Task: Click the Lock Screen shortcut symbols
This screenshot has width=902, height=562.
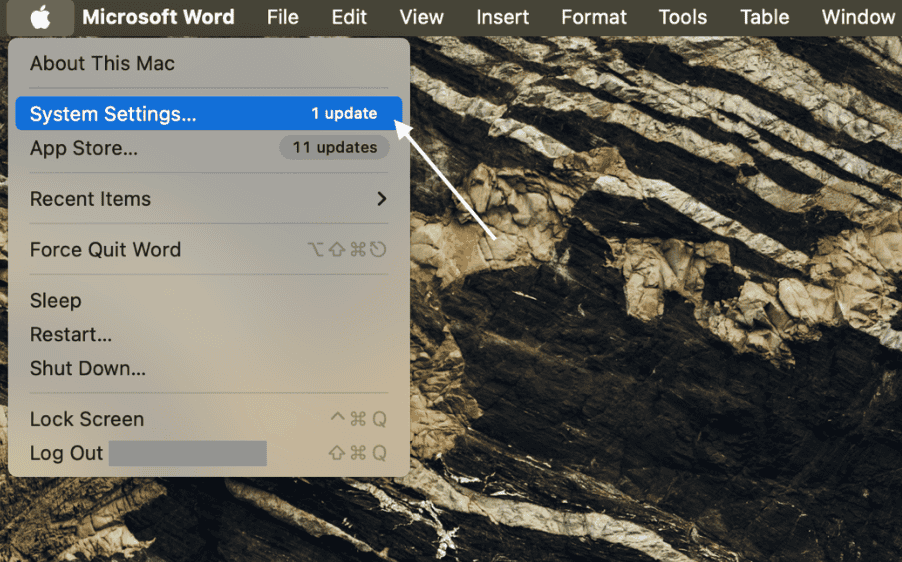Action: tap(358, 419)
